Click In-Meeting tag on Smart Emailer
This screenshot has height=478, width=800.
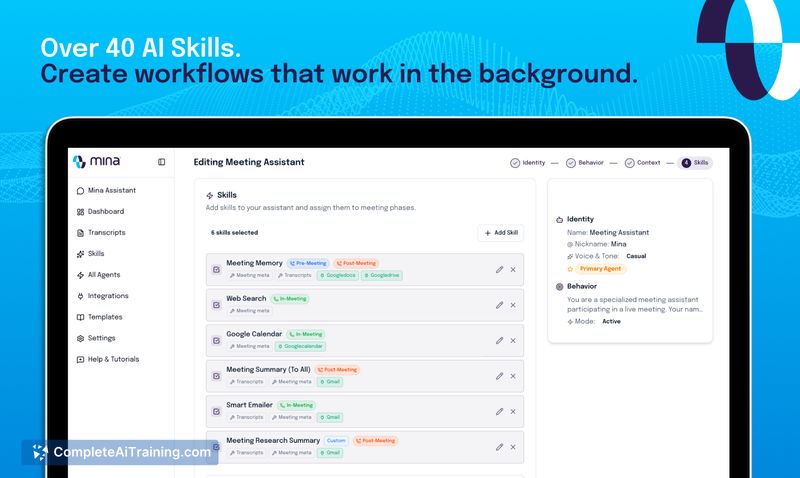(x=296, y=405)
